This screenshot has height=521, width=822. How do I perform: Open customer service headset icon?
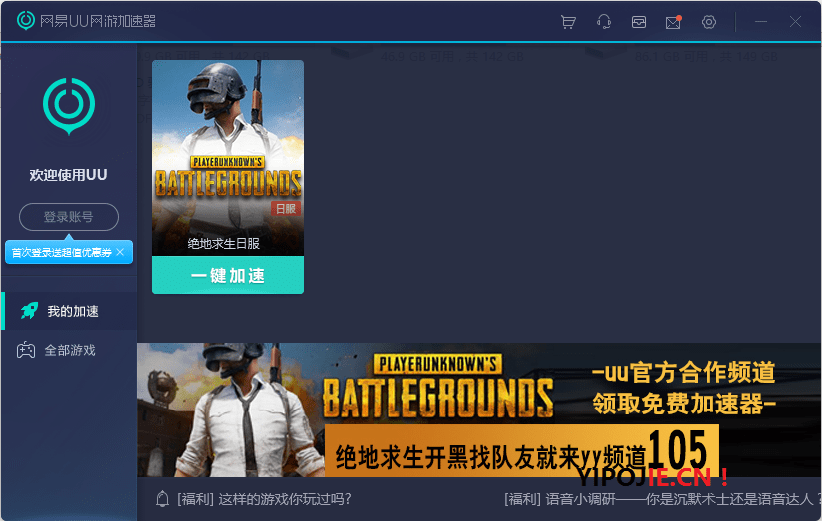604,22
